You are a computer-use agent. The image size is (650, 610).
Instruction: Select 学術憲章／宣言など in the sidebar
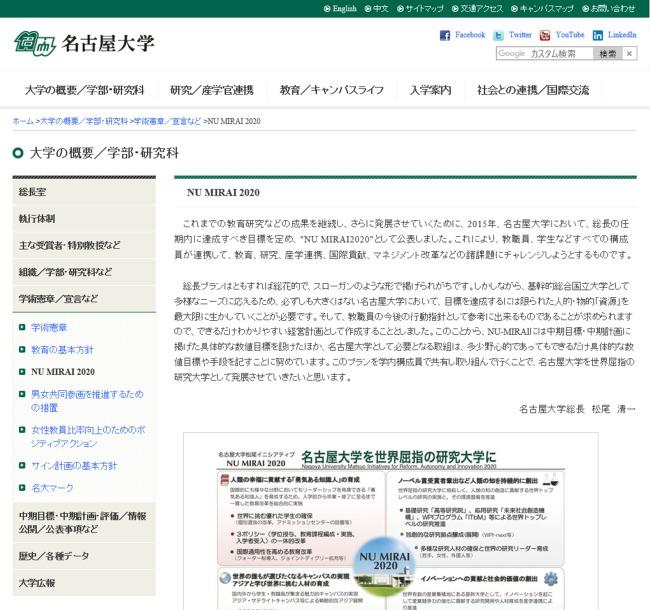coord(84,298)
